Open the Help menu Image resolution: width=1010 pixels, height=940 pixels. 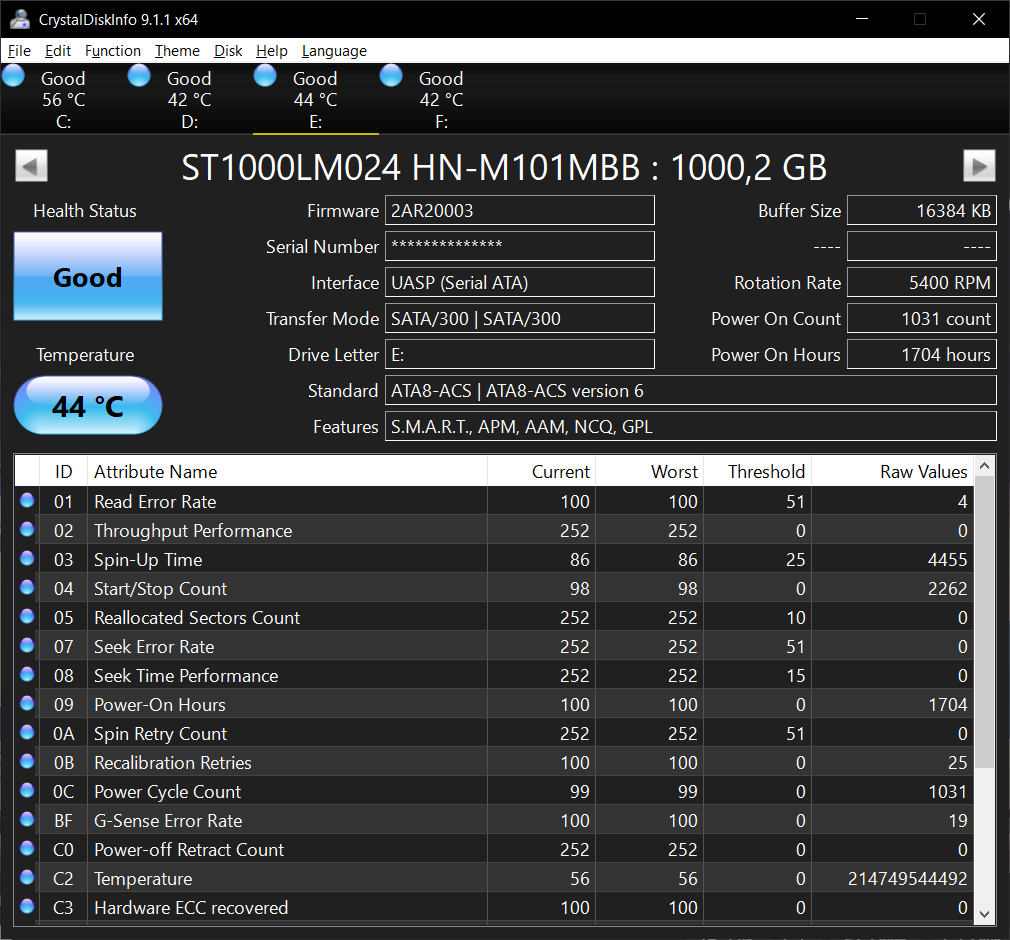[271, 50]
